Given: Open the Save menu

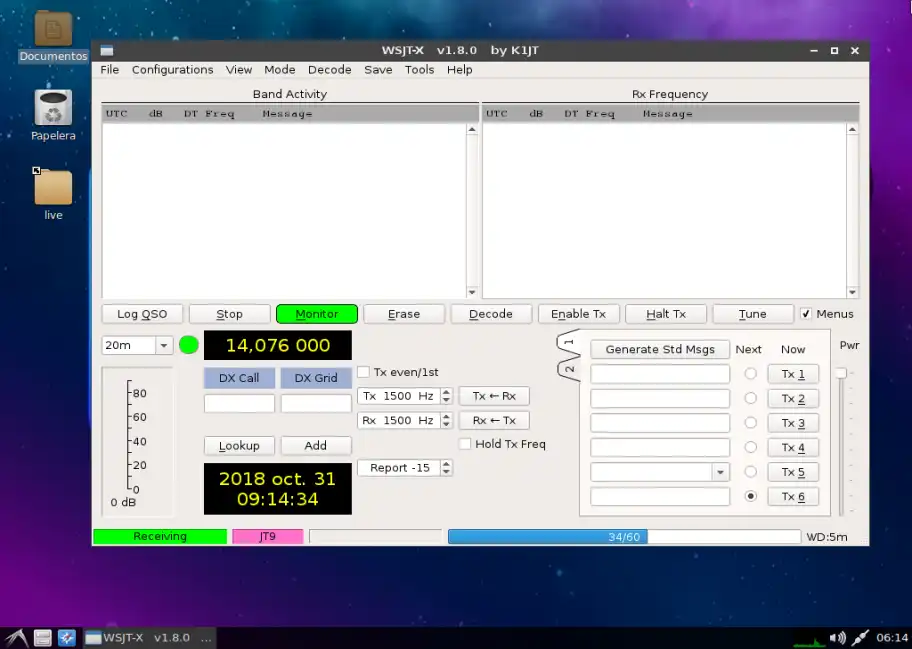Looking at the screenshot, I should [x=378, y=70].
